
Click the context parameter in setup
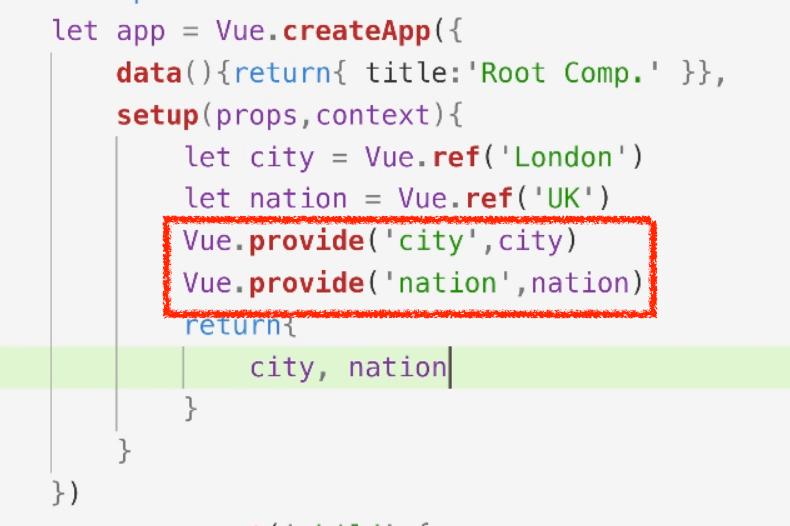373,116
